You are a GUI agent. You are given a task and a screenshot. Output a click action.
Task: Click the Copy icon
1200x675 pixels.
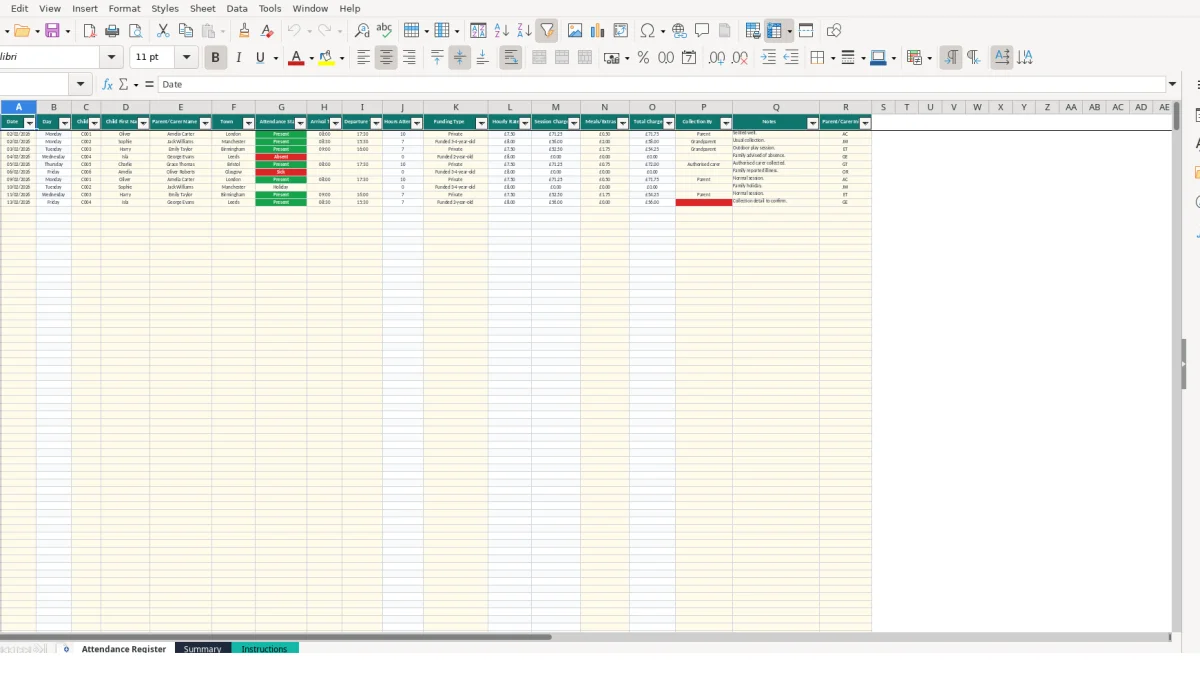(x=185, y=31)
